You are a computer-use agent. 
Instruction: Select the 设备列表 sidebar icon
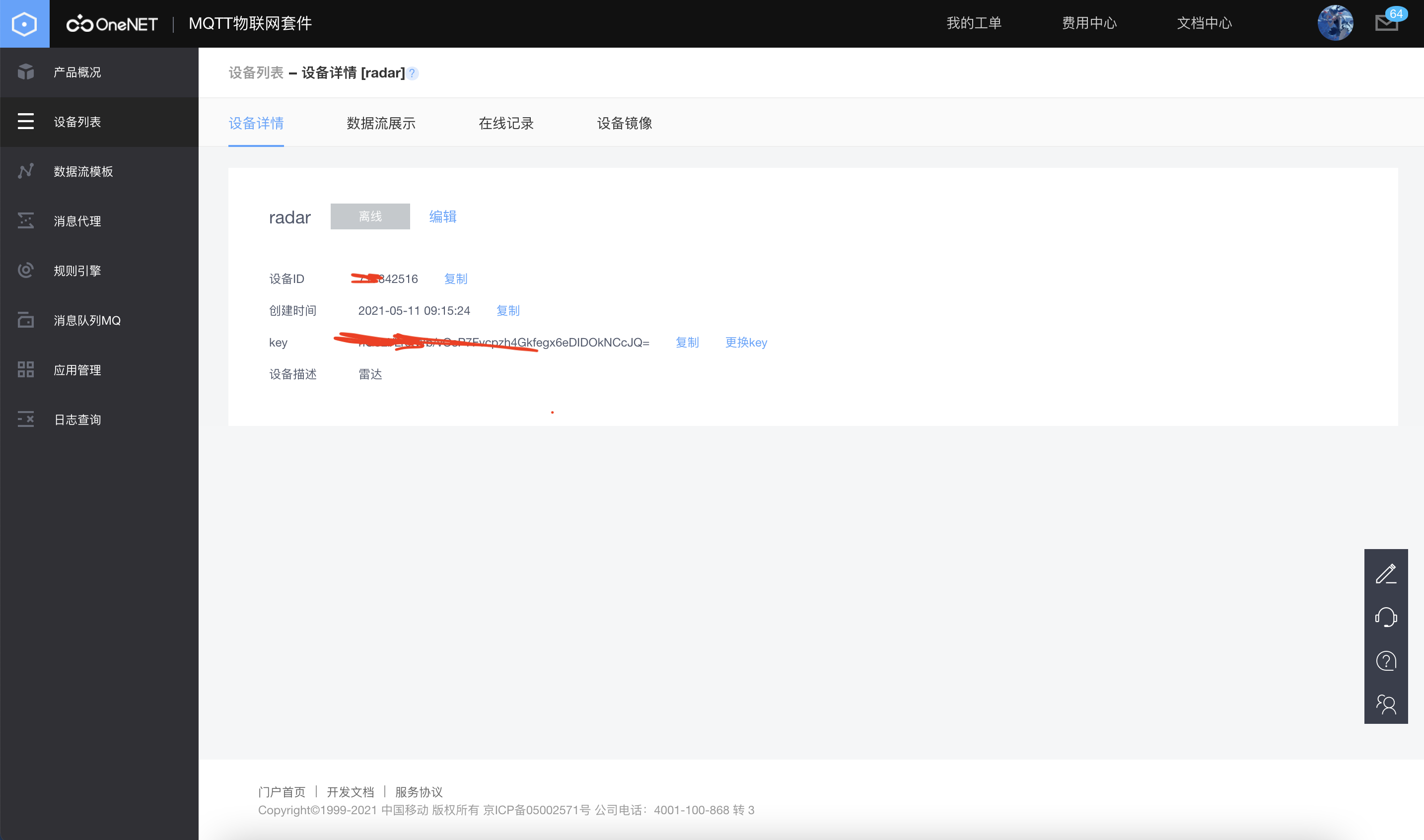coord(25,122)
